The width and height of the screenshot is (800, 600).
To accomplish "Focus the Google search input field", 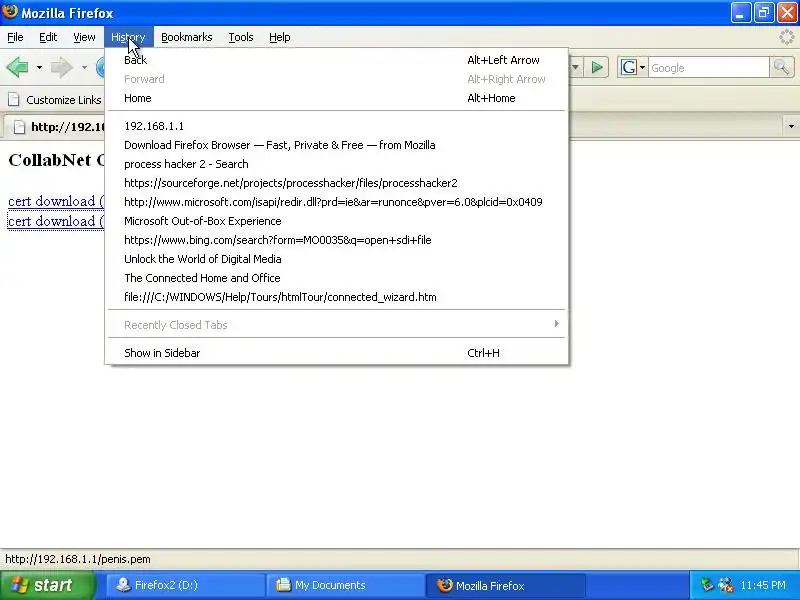I will [709, 67].
